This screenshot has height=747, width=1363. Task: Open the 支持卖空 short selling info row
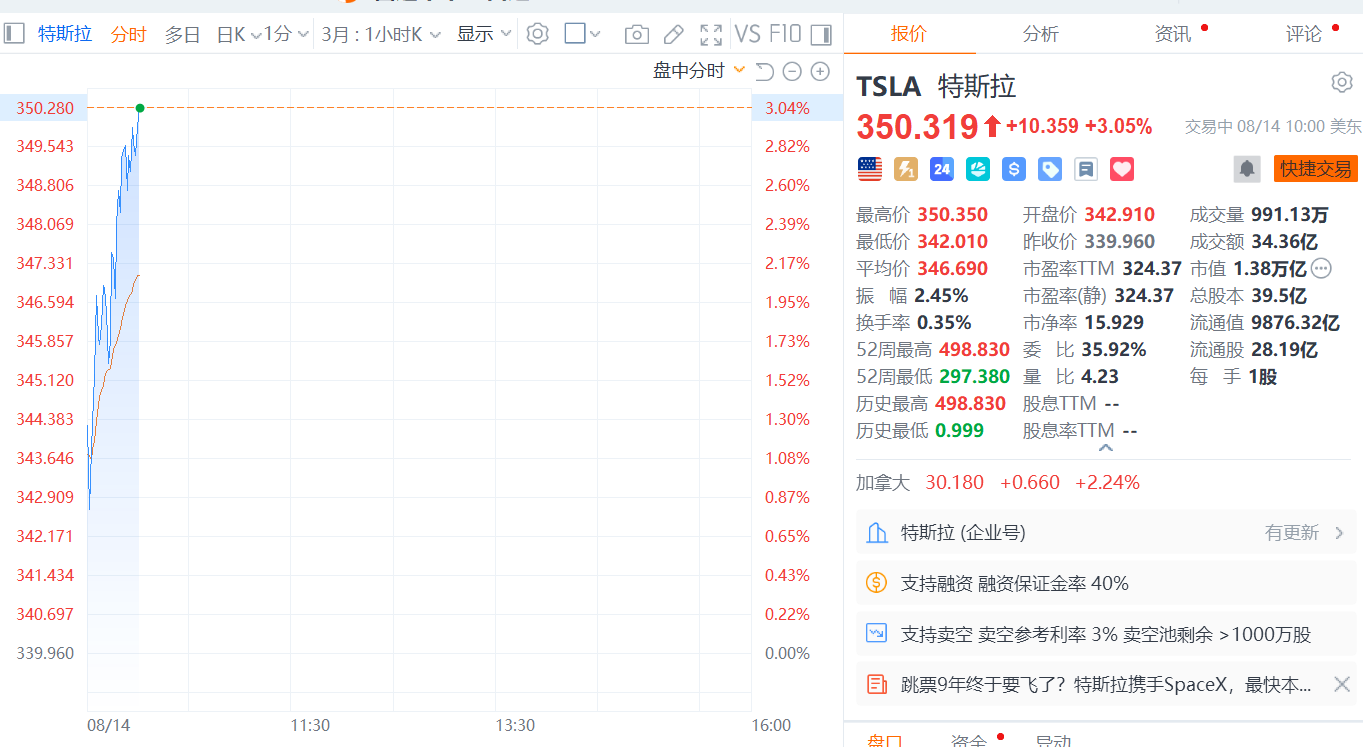coord(1106,633)
